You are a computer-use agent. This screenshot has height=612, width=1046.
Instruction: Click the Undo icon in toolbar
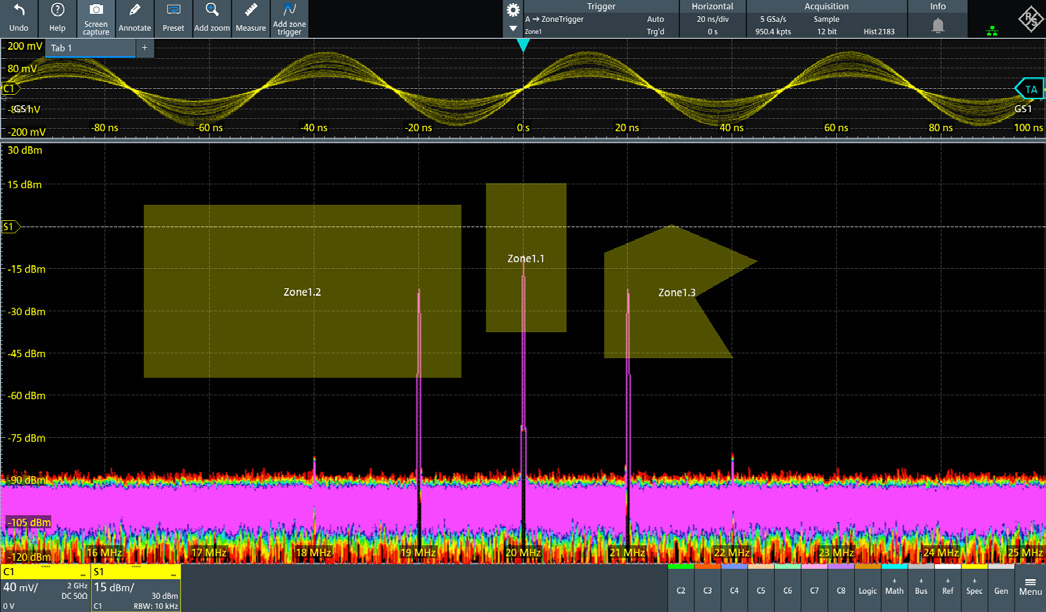[18, 18]
